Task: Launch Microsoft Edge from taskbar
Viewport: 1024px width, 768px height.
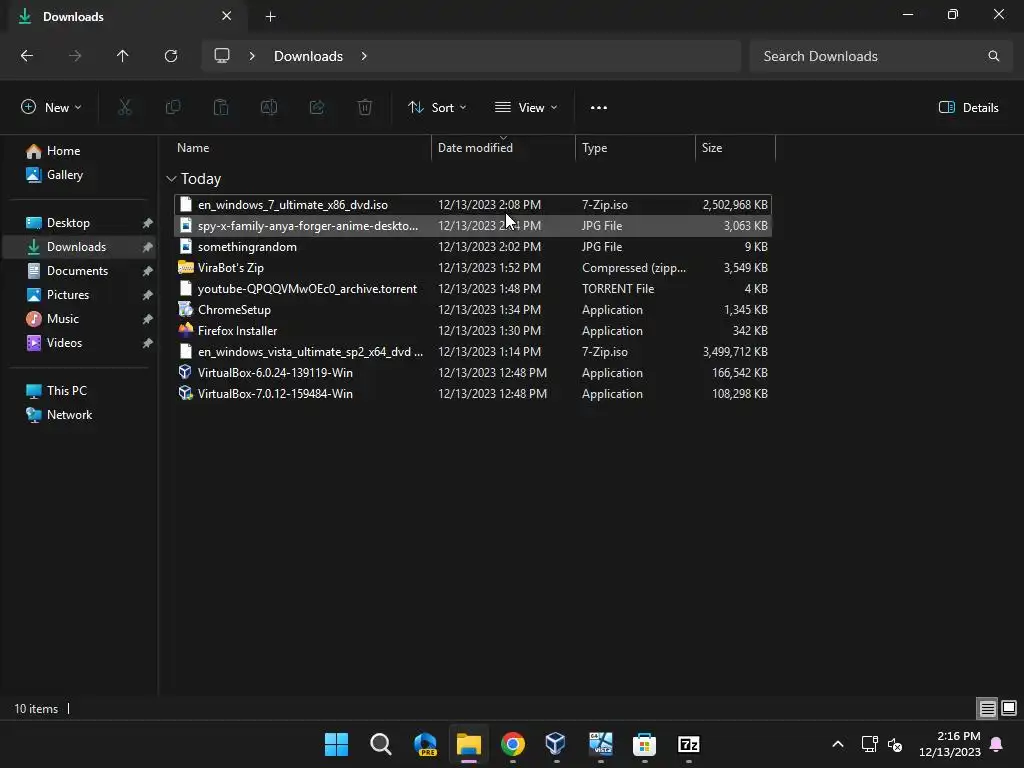Action: pyautogui.click(x=425, y=744)
